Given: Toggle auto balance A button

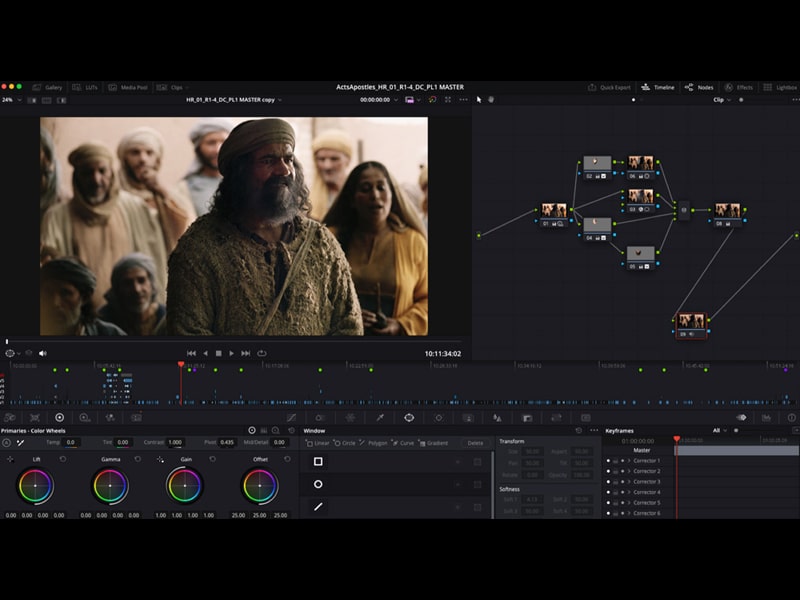Looking at the screenshot, I should (x=7, y=442).
